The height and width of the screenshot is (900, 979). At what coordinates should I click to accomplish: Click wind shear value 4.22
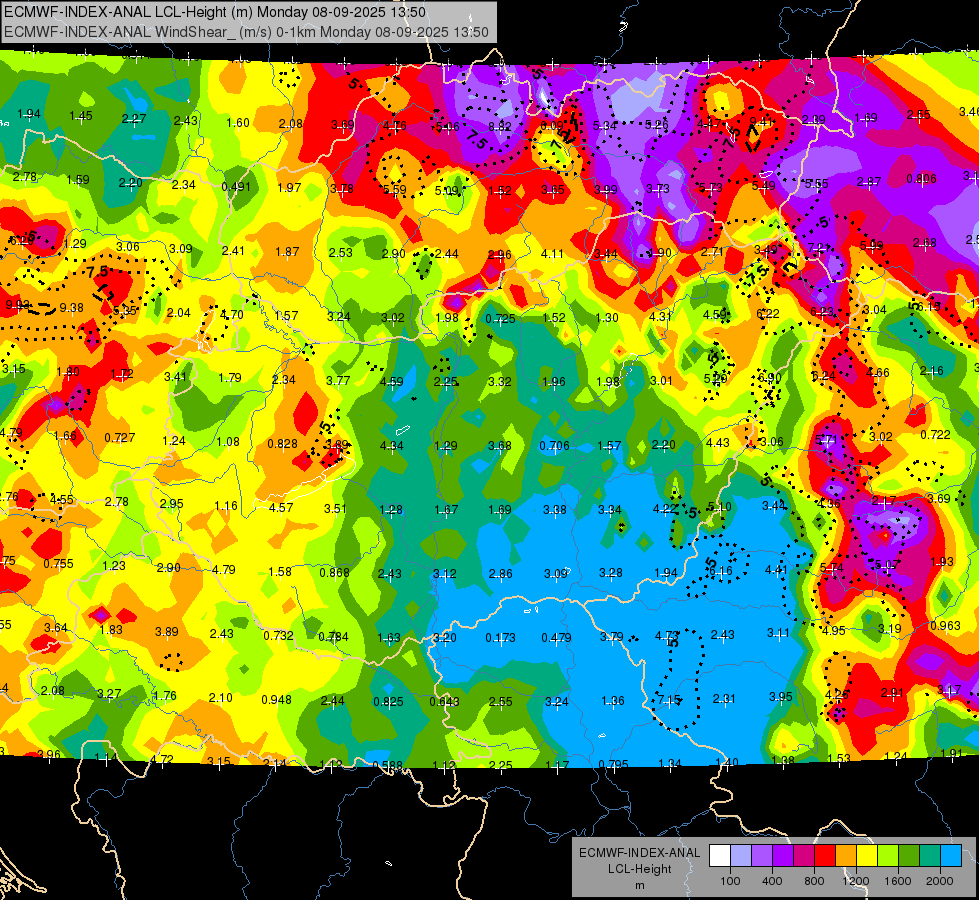pyautogui.click(x=665, y=509)
